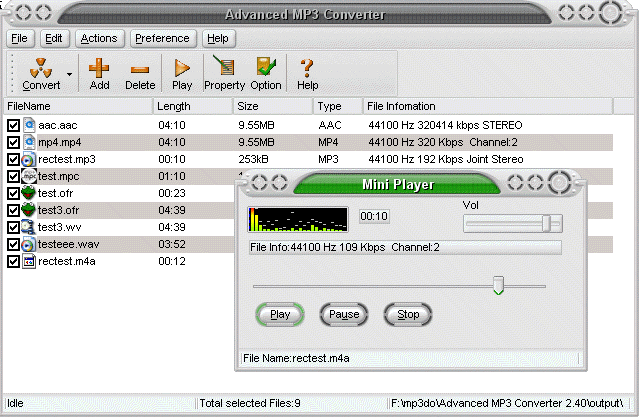Uncheck the test3.wv checkbox
This screenshot has width=639, height=417.
[13, 227]
